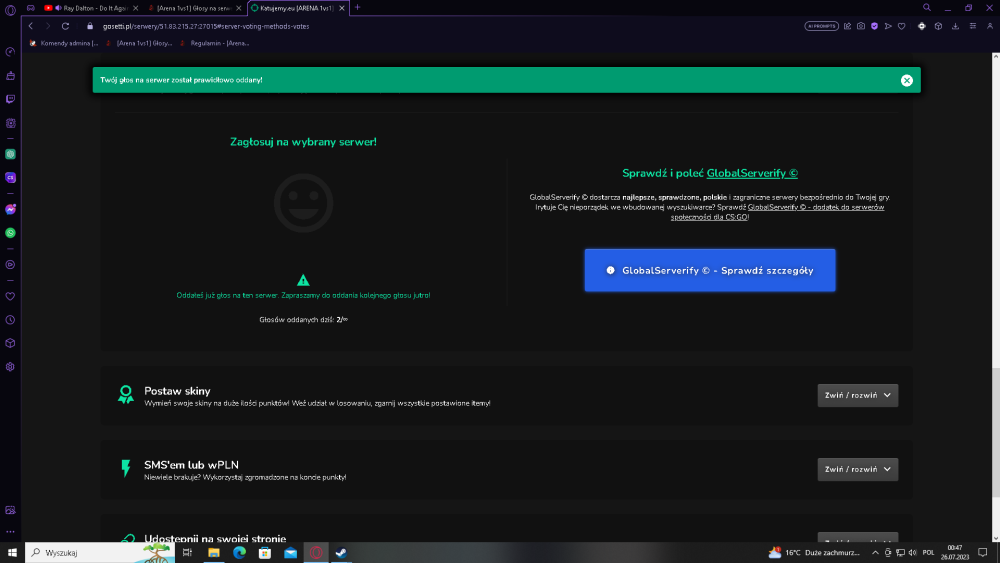Open the volume speaker tray icon
1000x563 pixels.
point(912,552)
